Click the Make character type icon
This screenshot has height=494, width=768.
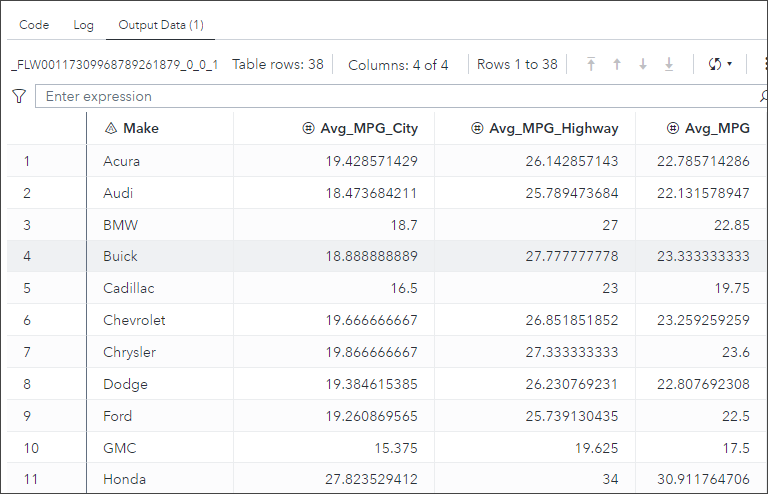[x=111, y=128]
